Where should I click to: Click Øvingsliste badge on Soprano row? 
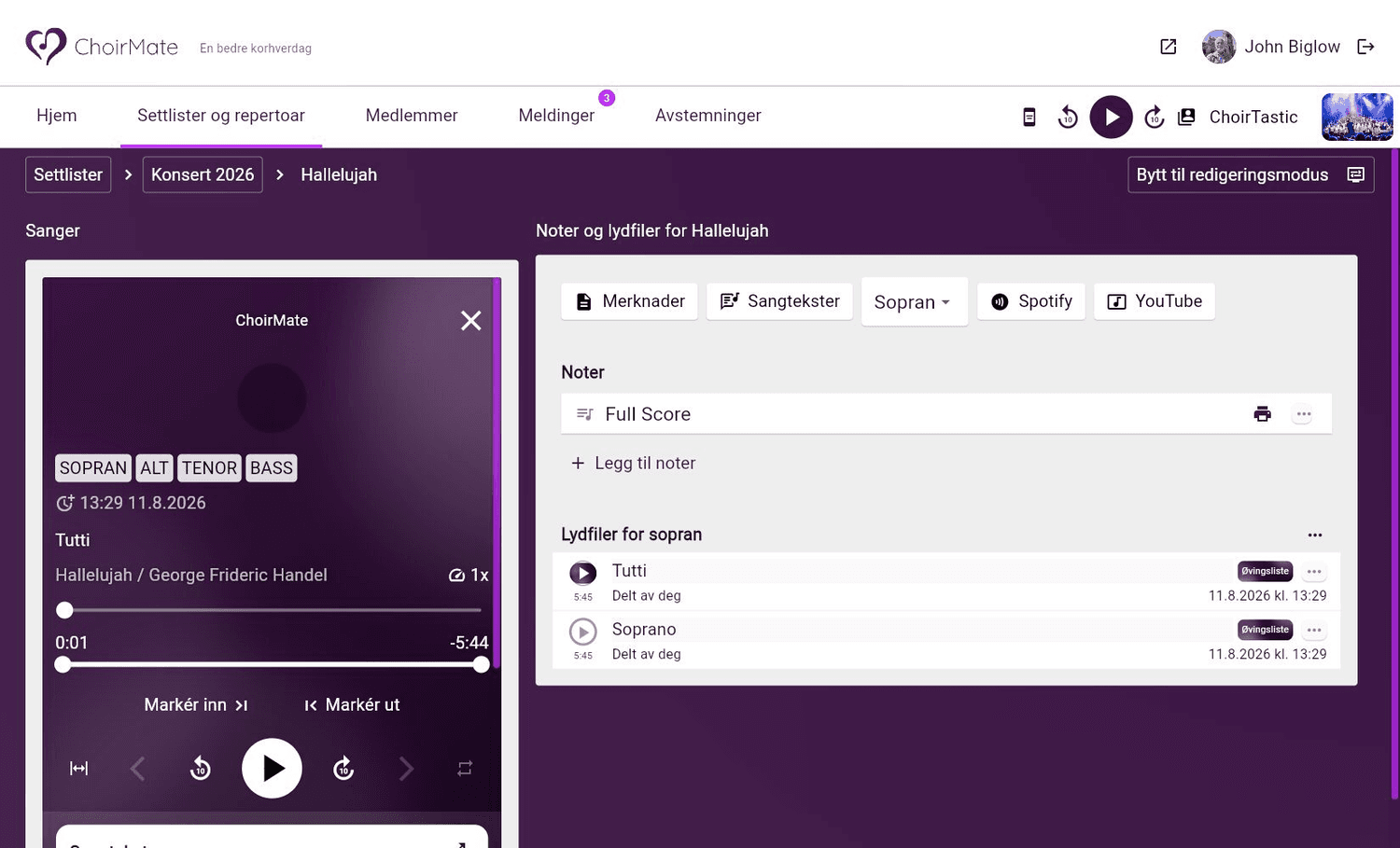1265,630
